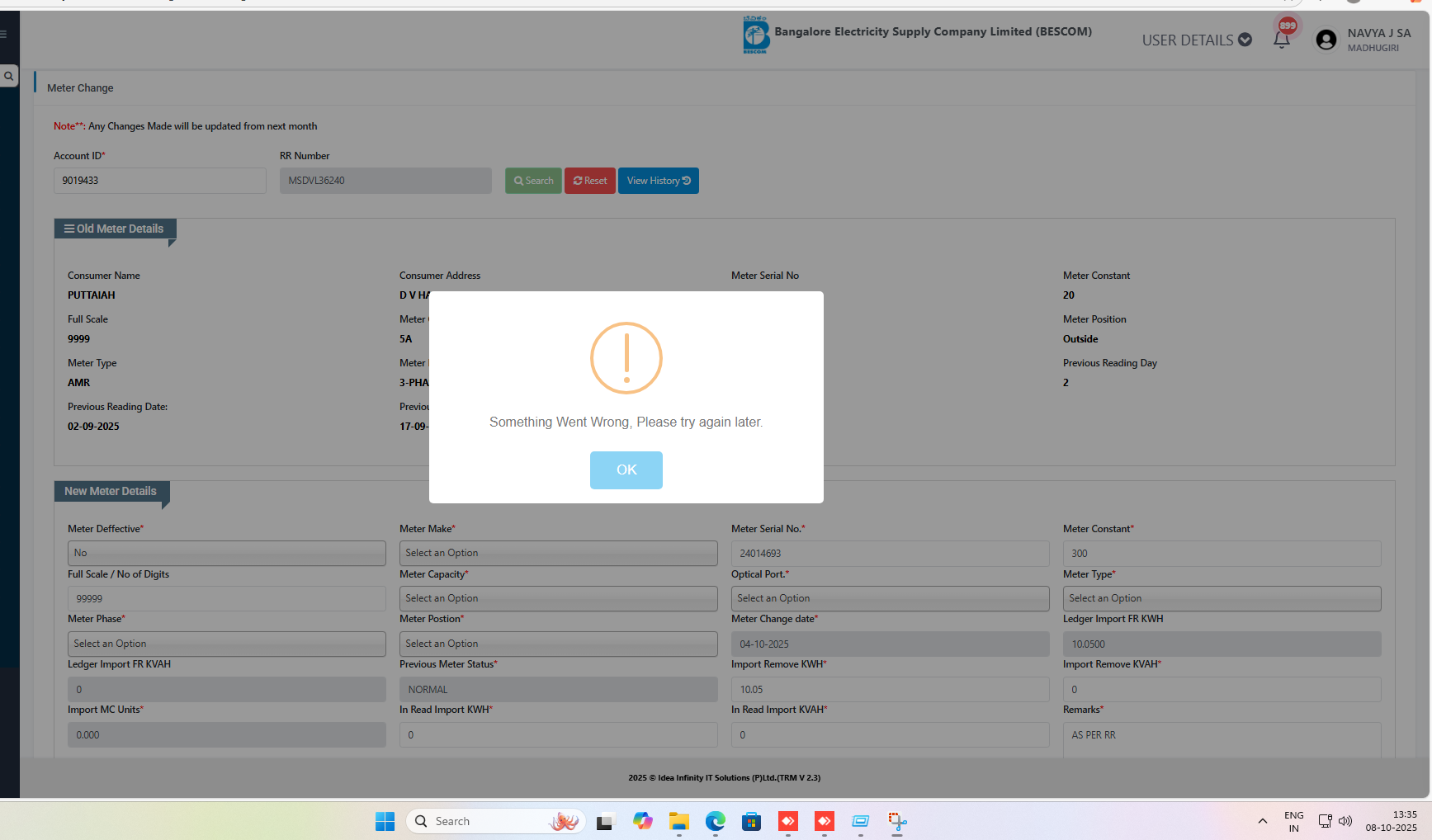The width and height of the screenshot is (1432, 840).
Task: Launch Snipping Tool from the taskbar
Action: click(897, 821)
